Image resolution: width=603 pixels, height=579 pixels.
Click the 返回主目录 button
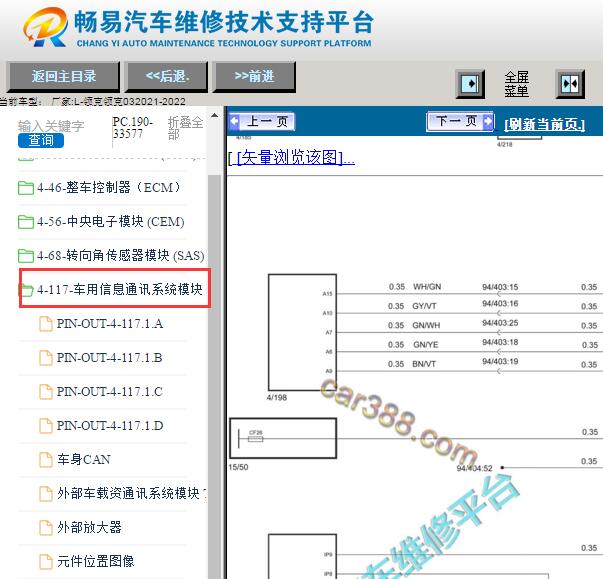coord(63,77)
